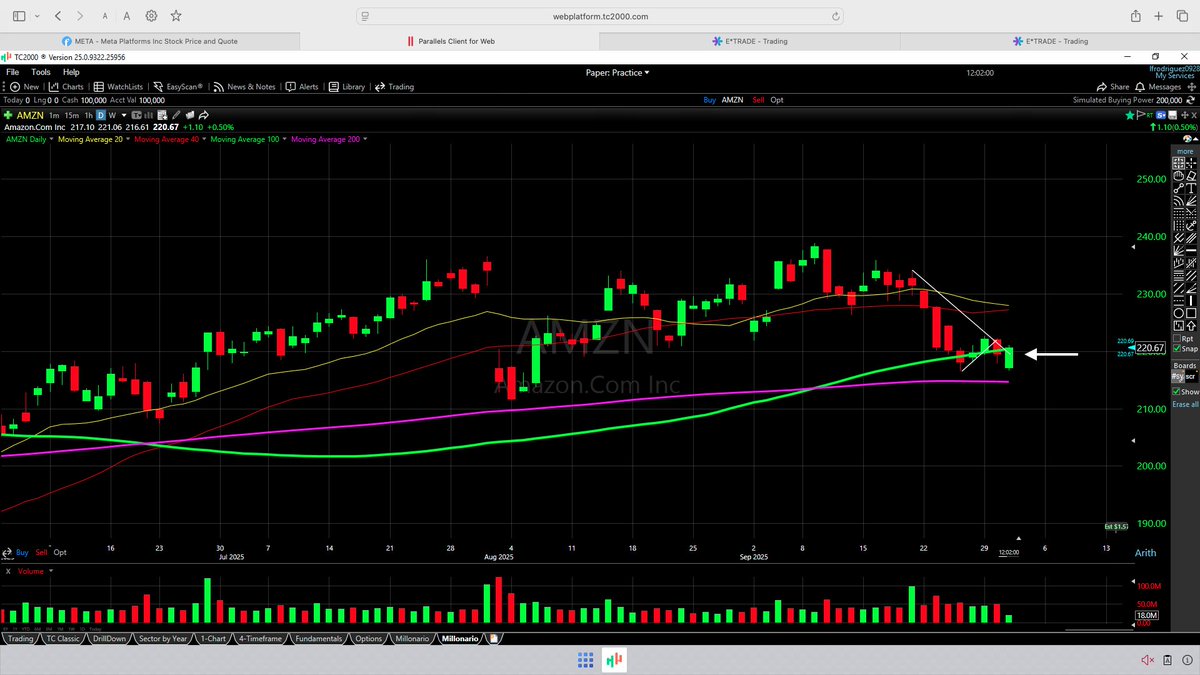Viewport: 1200px width, 675px height.
Task: Switch to Parallels Client for Web browser tab
Action: point(450,41)
